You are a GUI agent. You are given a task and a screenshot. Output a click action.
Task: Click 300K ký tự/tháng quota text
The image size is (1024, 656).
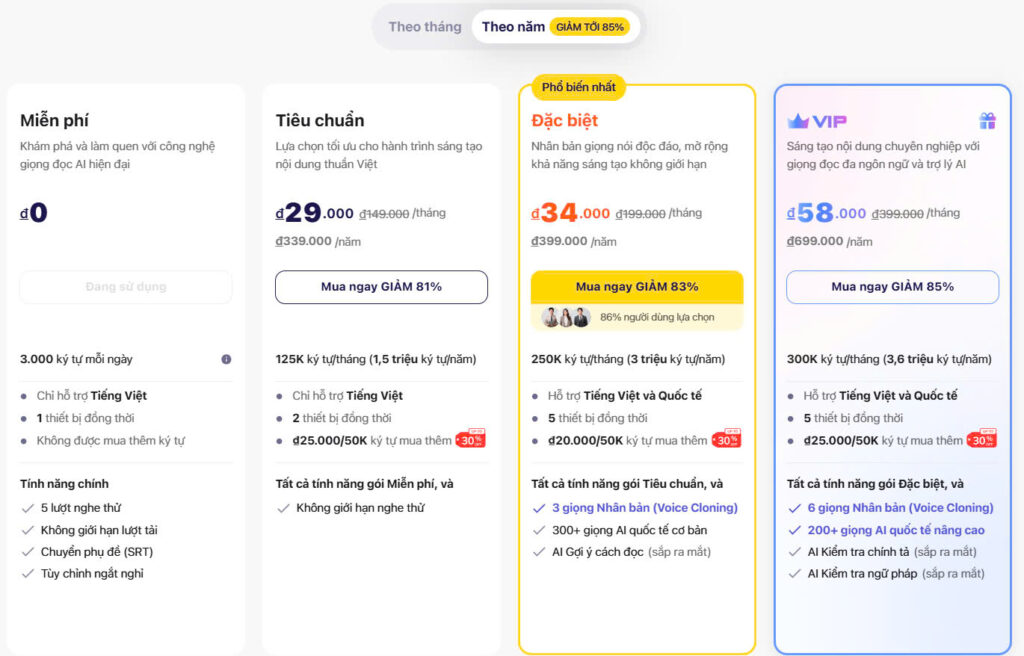(889, 359)
